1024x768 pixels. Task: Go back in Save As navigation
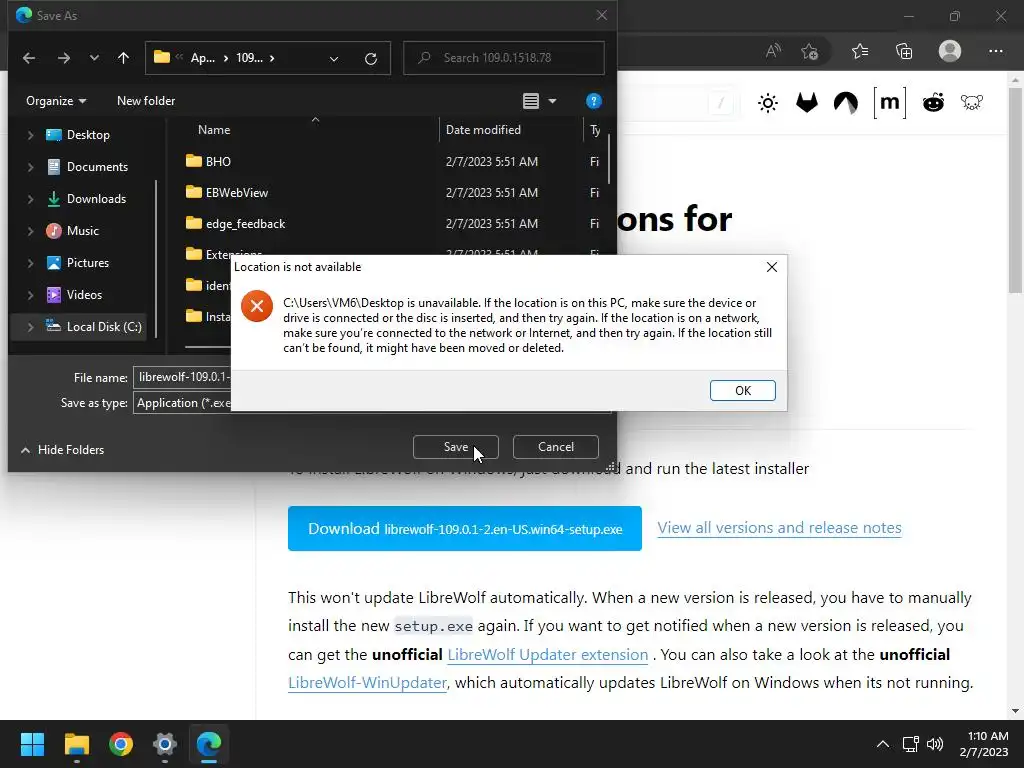coord(29,58)
